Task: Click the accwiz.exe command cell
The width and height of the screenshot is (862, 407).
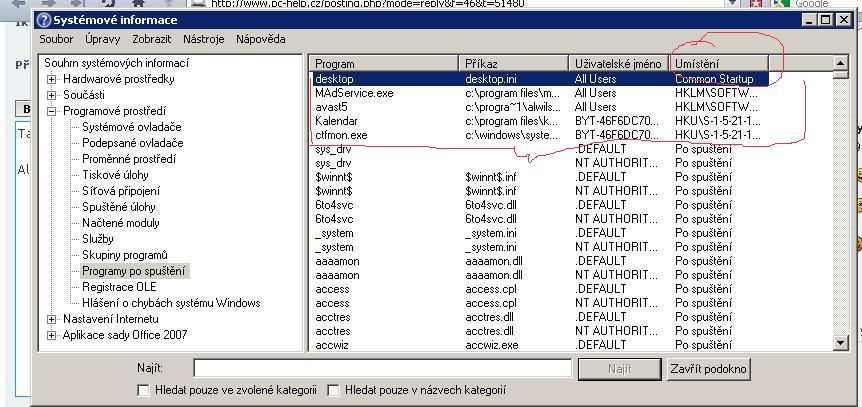Action: coord(491,345)
